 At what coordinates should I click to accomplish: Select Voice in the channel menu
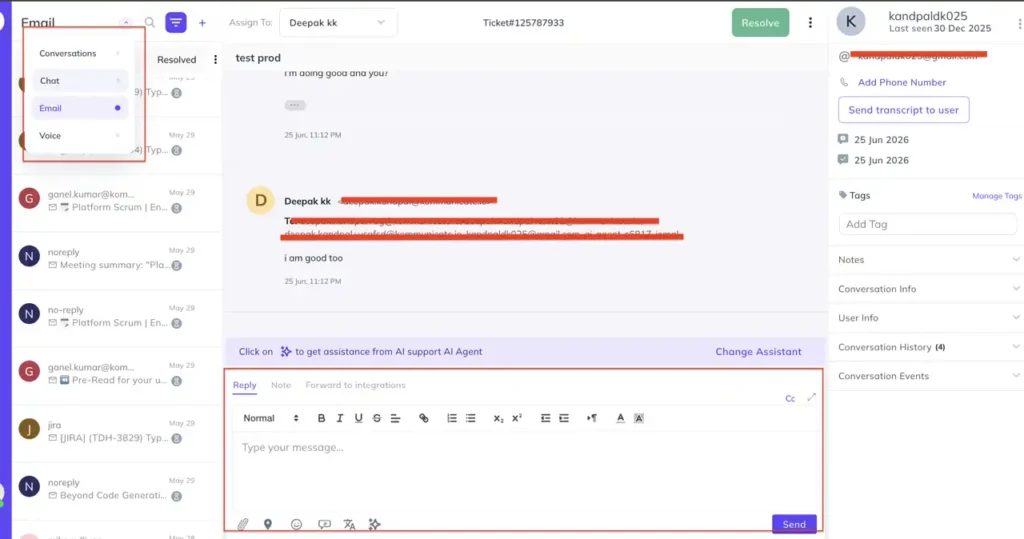(x=79, y=136)
